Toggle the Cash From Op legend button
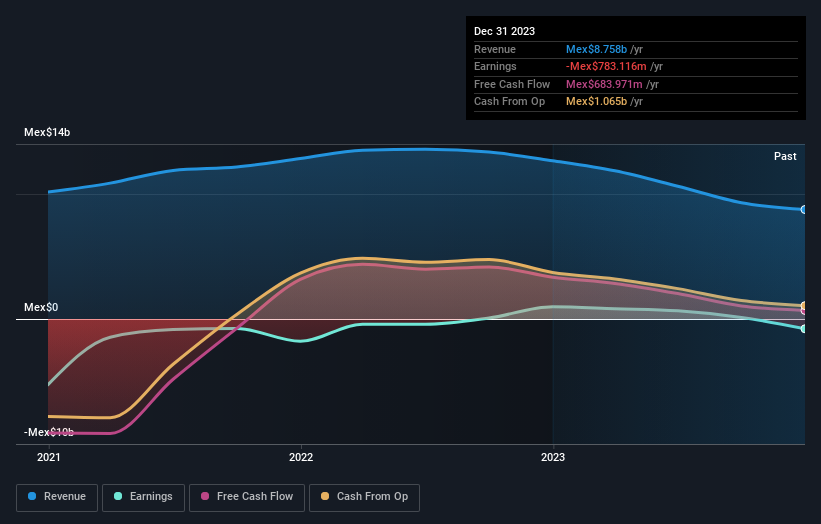This screenshot has width=821, height=524. click(x=364, y=497)
